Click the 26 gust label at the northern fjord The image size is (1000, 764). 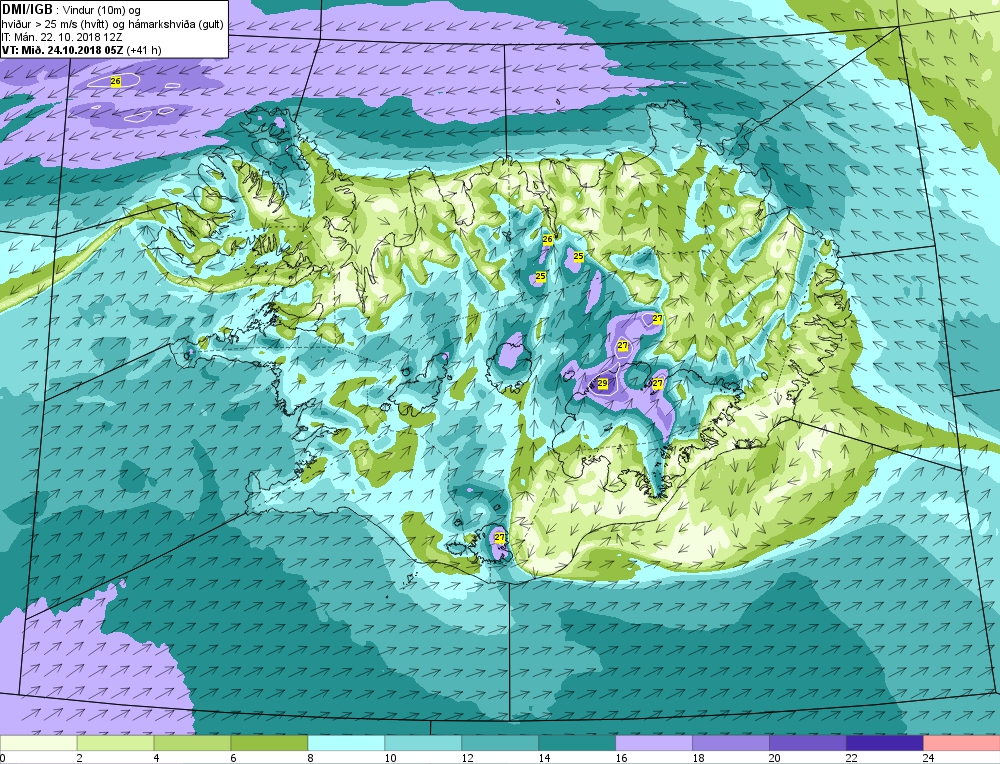click(x=547, y=239)
